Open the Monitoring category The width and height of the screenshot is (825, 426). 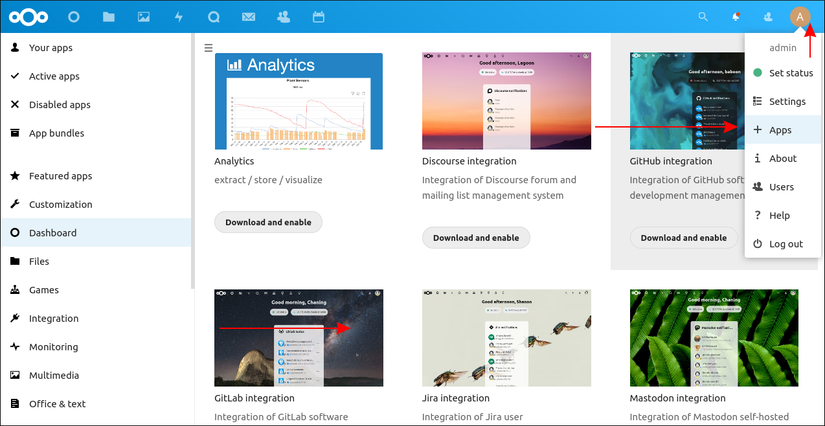(96, 347)
